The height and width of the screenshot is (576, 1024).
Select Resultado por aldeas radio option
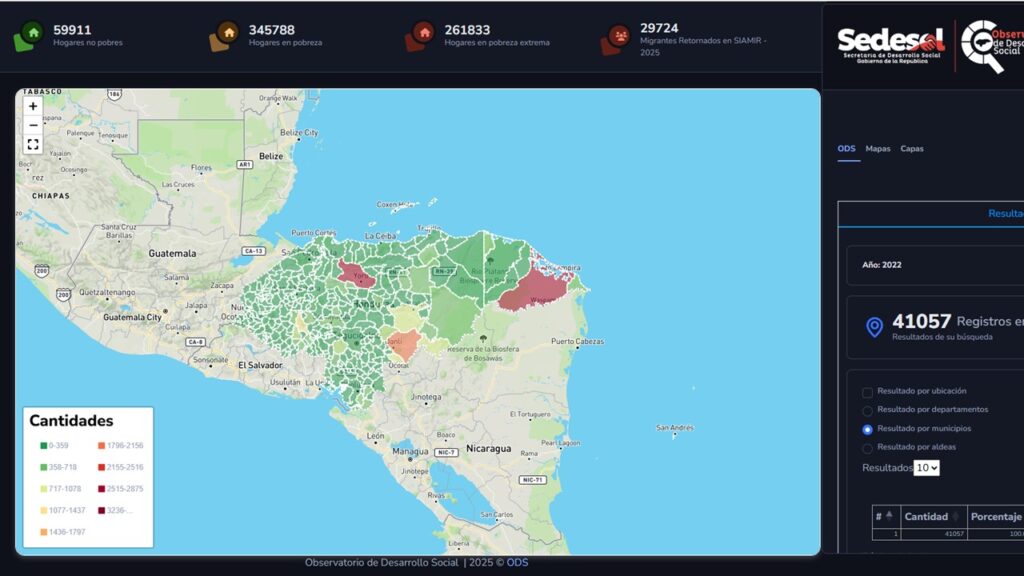867,448
